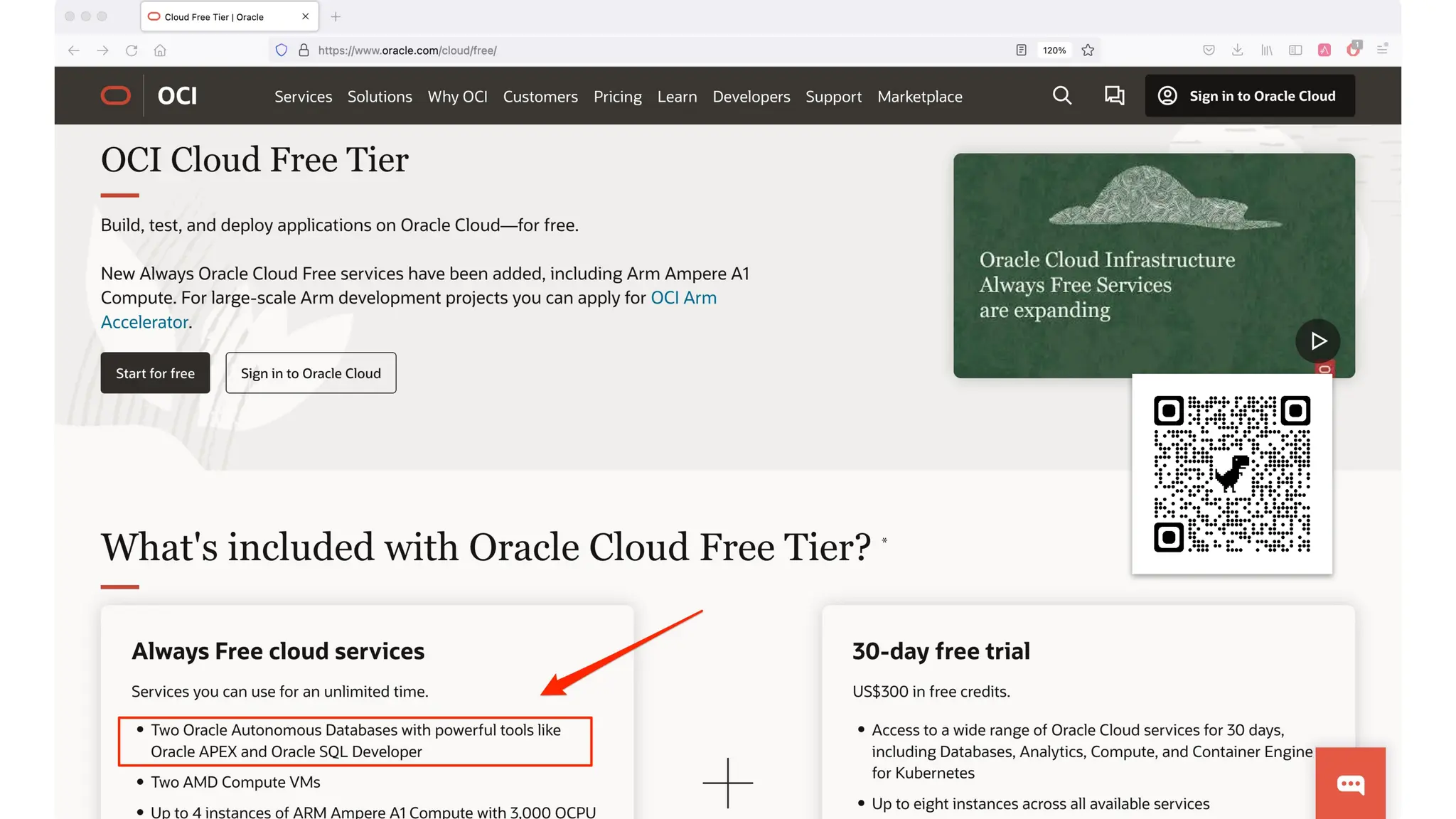1456x819 pixels.
Task: Open the Firefox hamburger application menu
Action: 1382,50
